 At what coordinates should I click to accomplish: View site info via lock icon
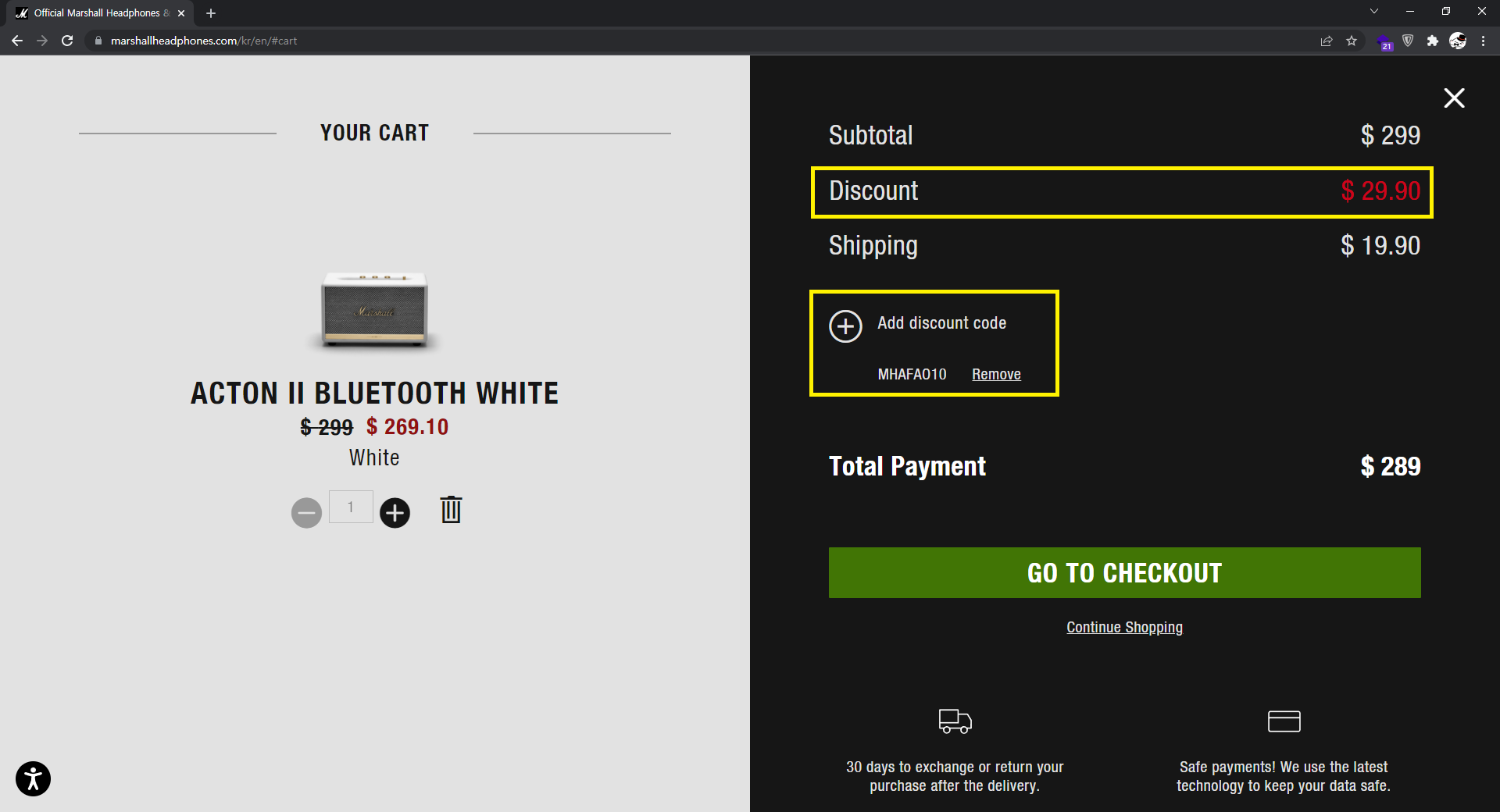tap(98, 41)
